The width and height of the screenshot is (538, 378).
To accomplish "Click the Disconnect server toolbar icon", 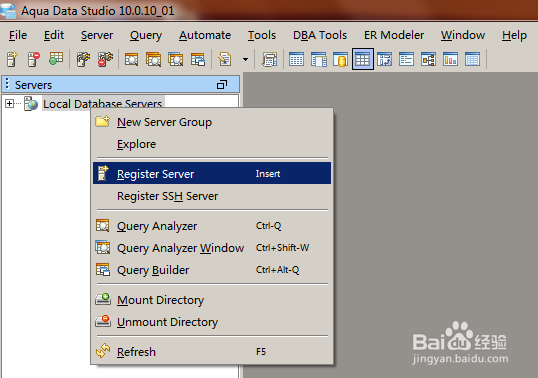I will tap(105, 59).
